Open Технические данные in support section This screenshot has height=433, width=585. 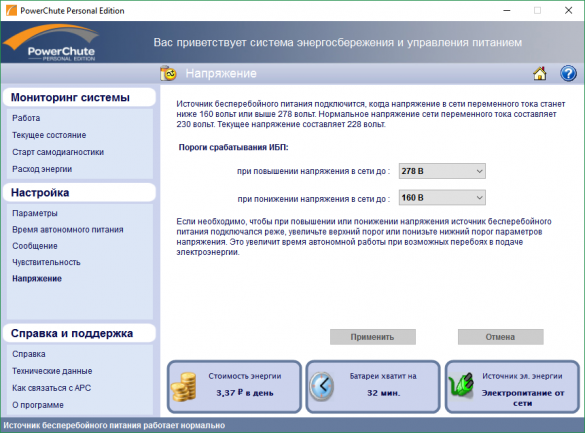[x=52, y=371]
